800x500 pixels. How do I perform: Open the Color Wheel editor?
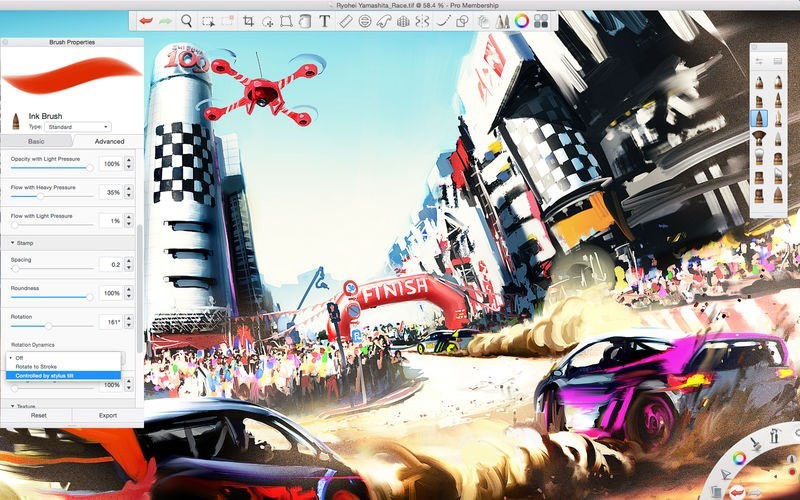click(x=521, y=21)
